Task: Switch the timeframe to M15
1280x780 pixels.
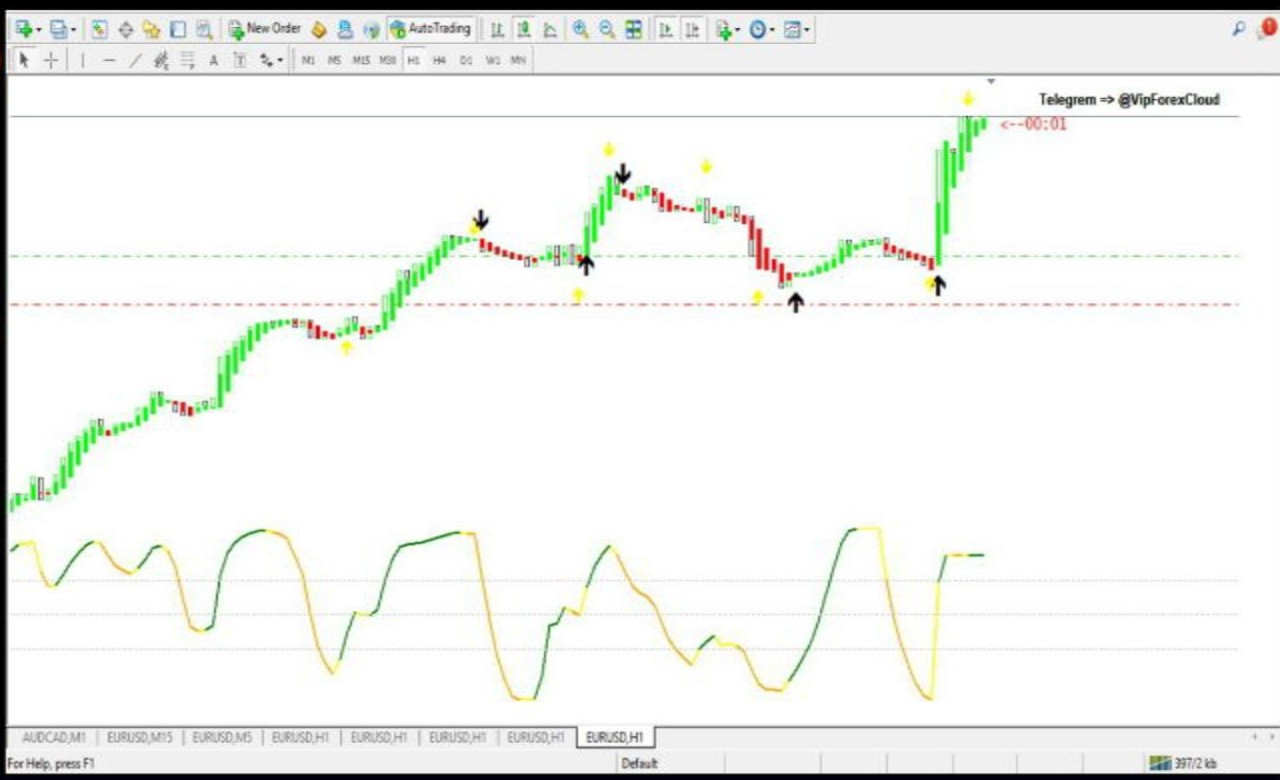Action: tap(361, 60)
